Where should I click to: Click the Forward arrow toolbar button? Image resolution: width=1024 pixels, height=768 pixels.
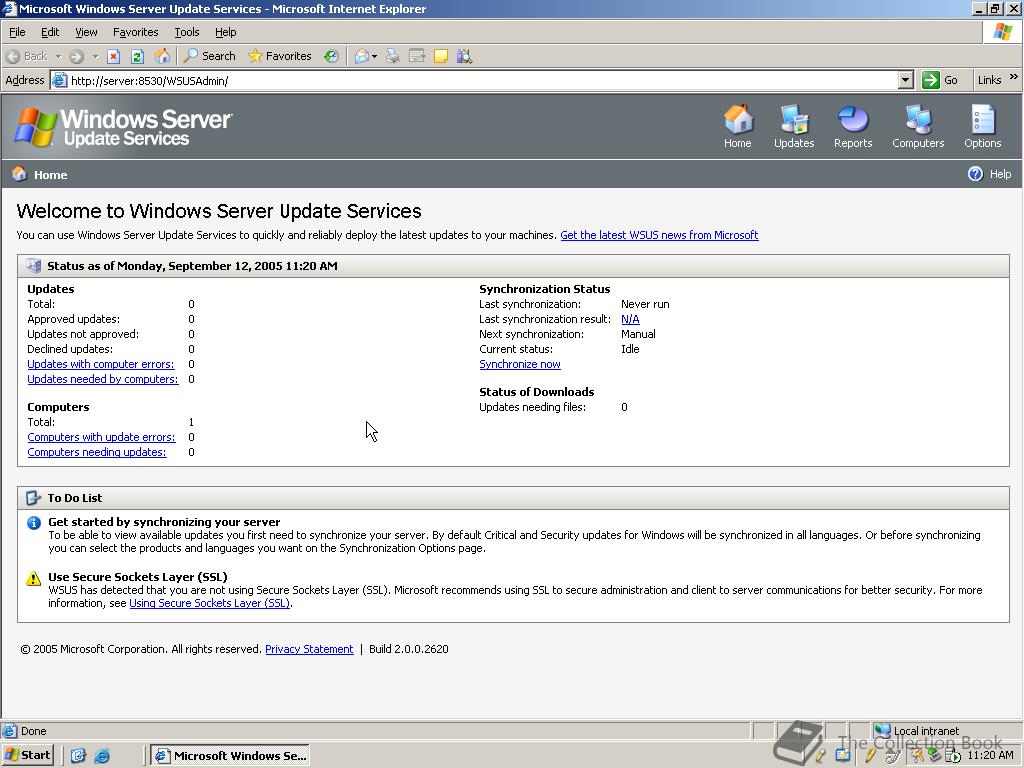pos(76,56)
